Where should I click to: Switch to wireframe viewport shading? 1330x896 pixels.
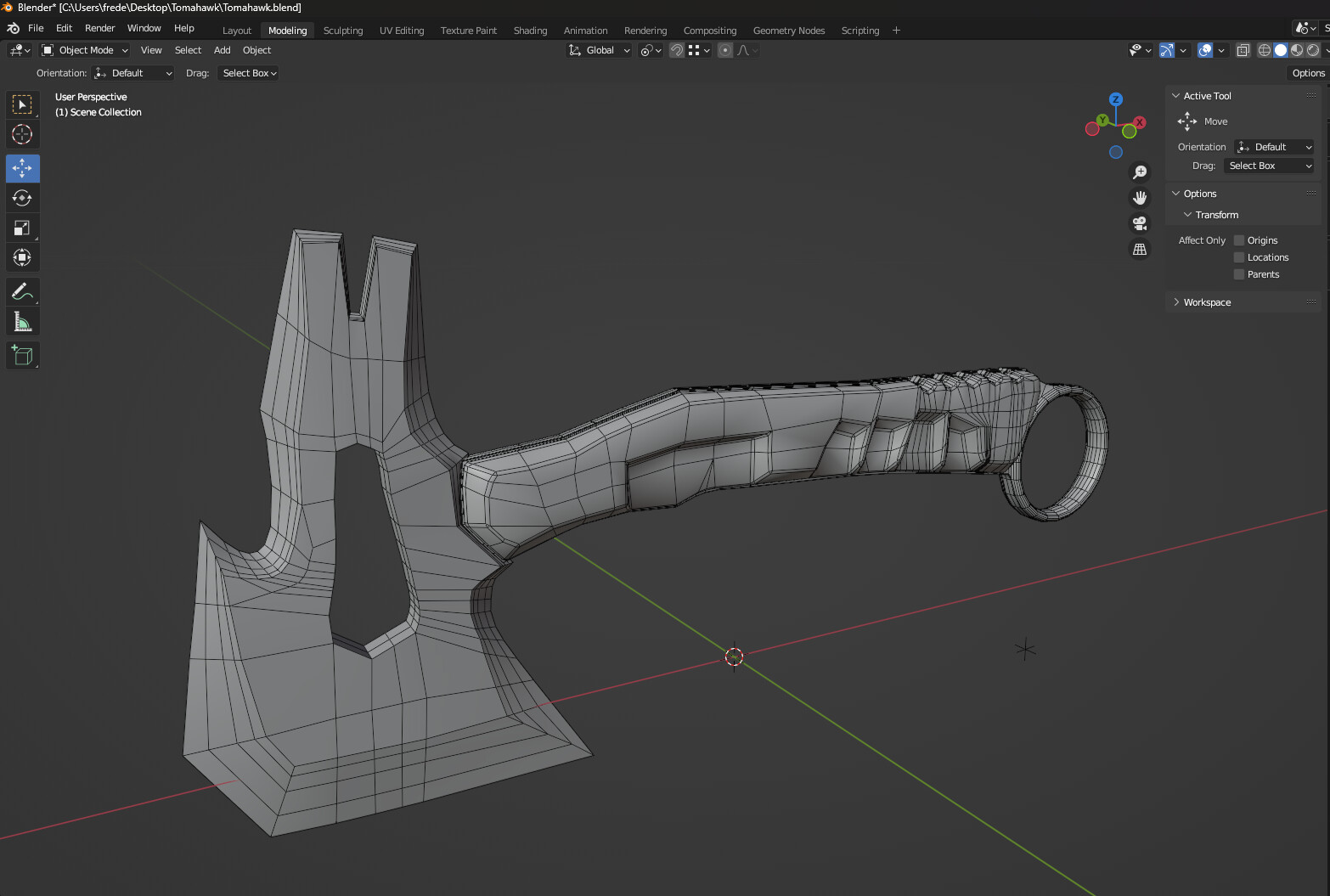1265,50
